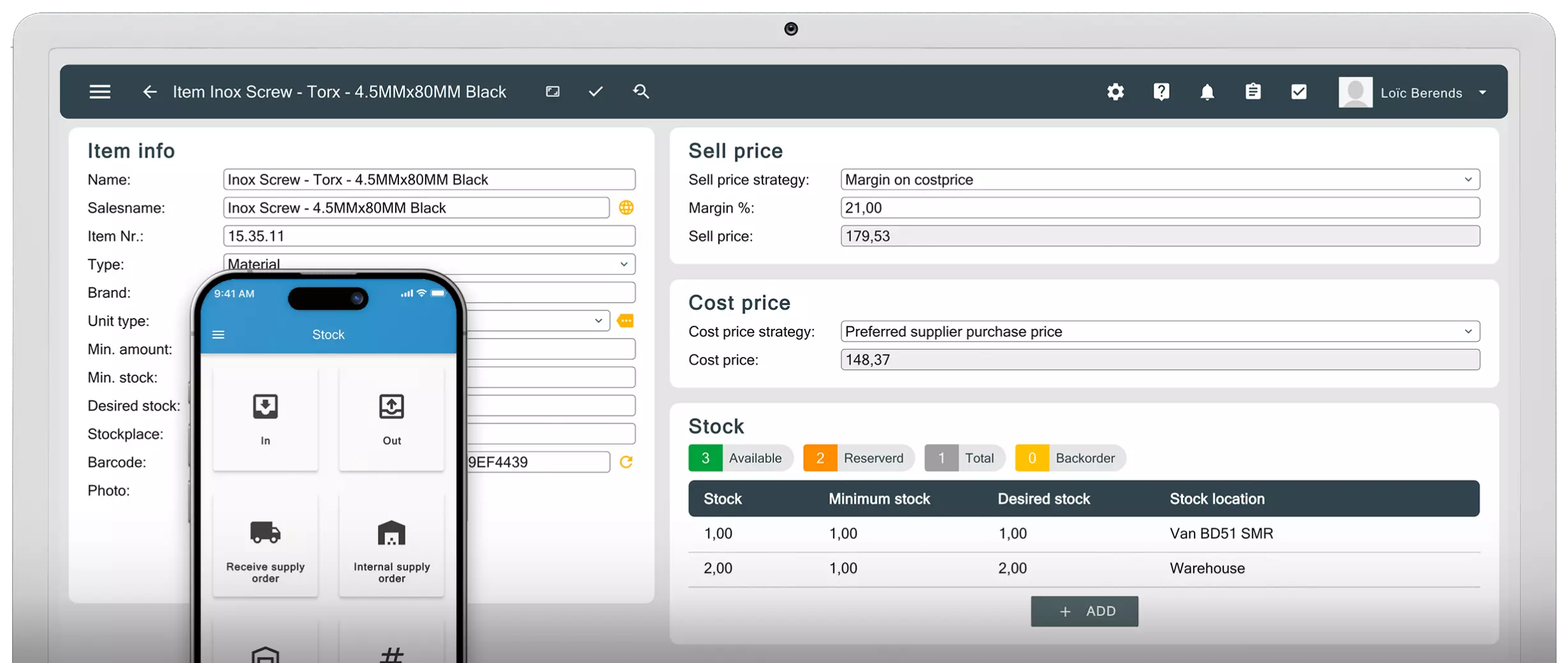Select the Van BD51 SMR stock row
1568x663 pixels.
tap(1084, 534)
